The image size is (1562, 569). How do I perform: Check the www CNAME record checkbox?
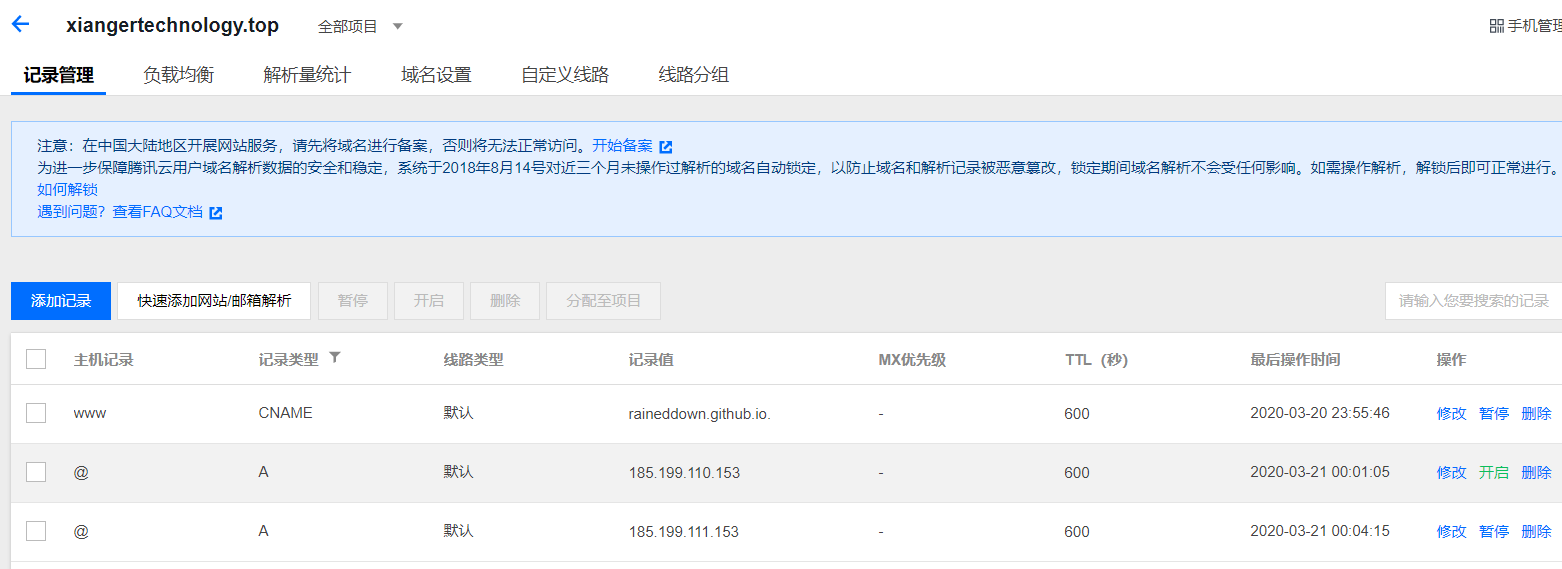[36, 413]
